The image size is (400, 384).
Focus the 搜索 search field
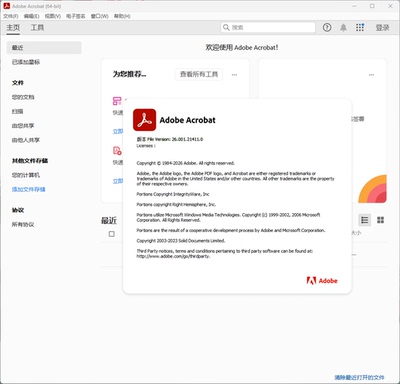268,27
